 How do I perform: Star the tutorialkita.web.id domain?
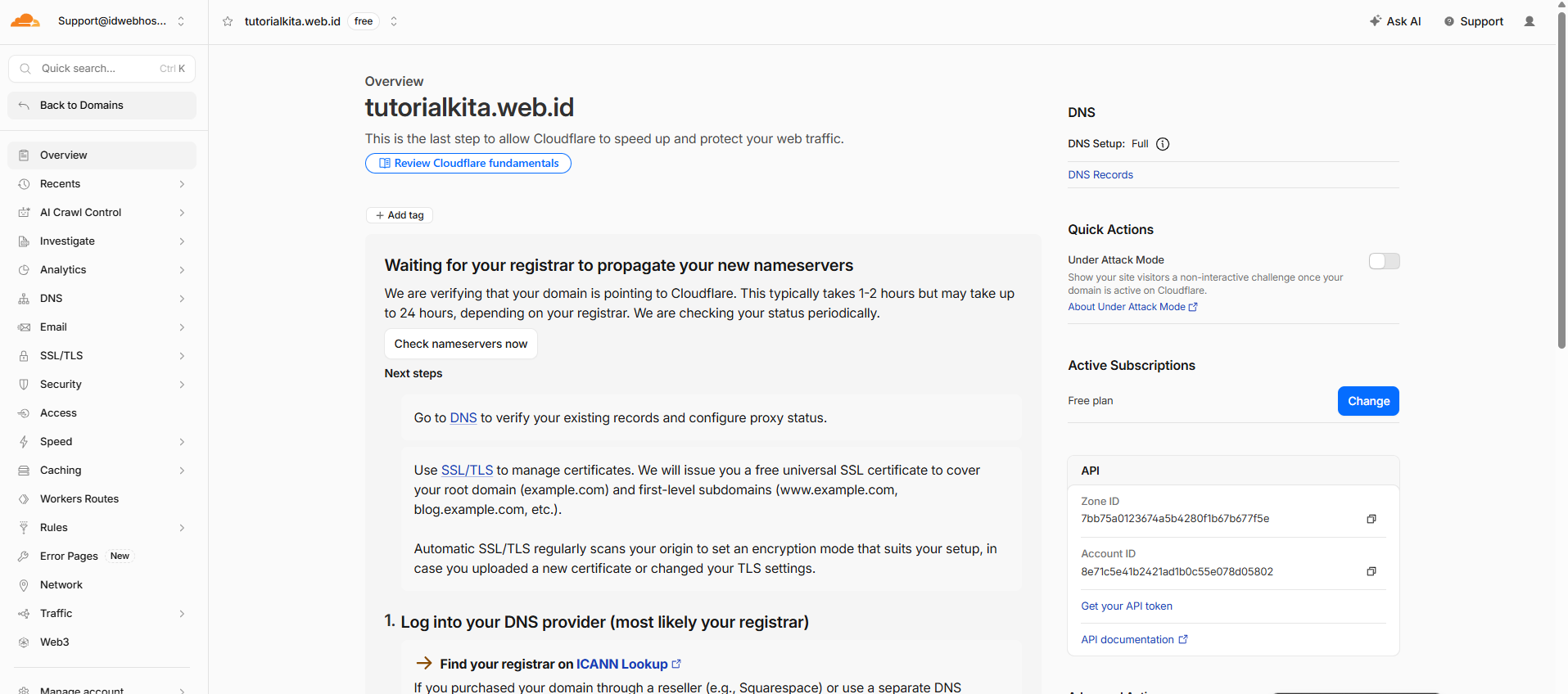pos(228,21)
